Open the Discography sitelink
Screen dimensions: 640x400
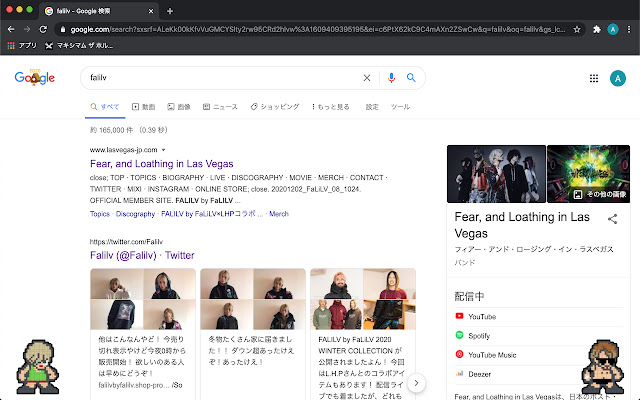[x=135, y=214]
